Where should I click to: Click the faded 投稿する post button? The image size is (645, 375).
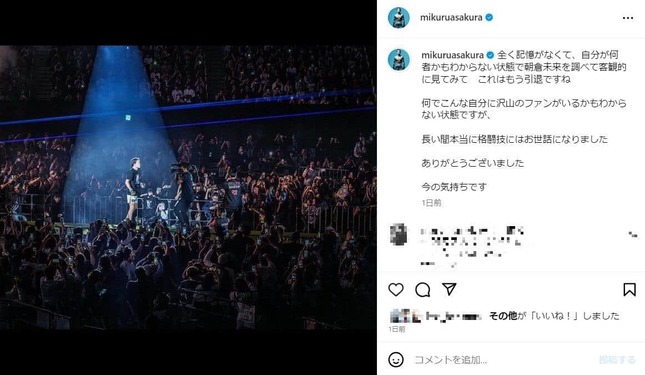click(x=617, y=360)
